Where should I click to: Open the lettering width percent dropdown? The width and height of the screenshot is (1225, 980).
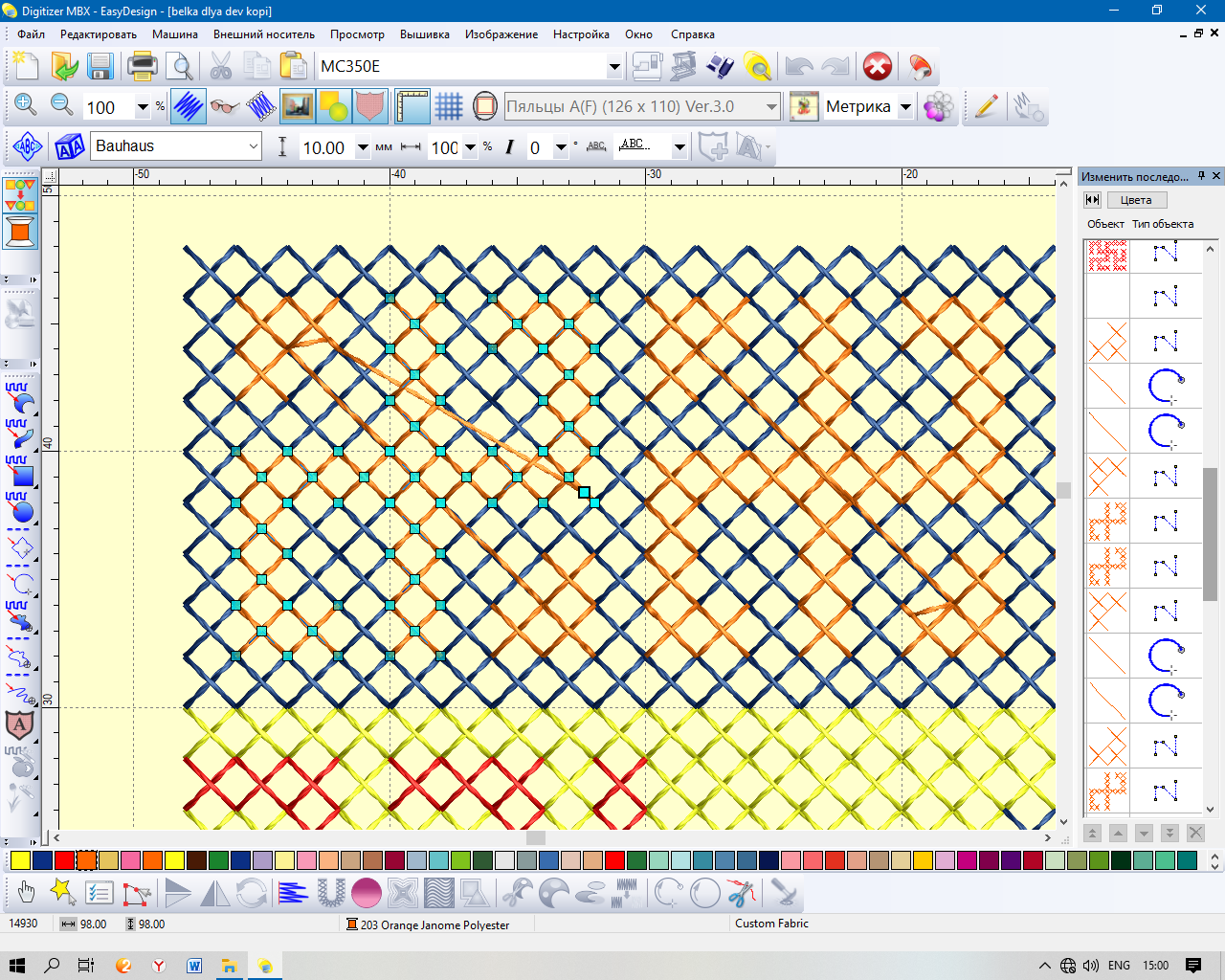click(470, 148)
